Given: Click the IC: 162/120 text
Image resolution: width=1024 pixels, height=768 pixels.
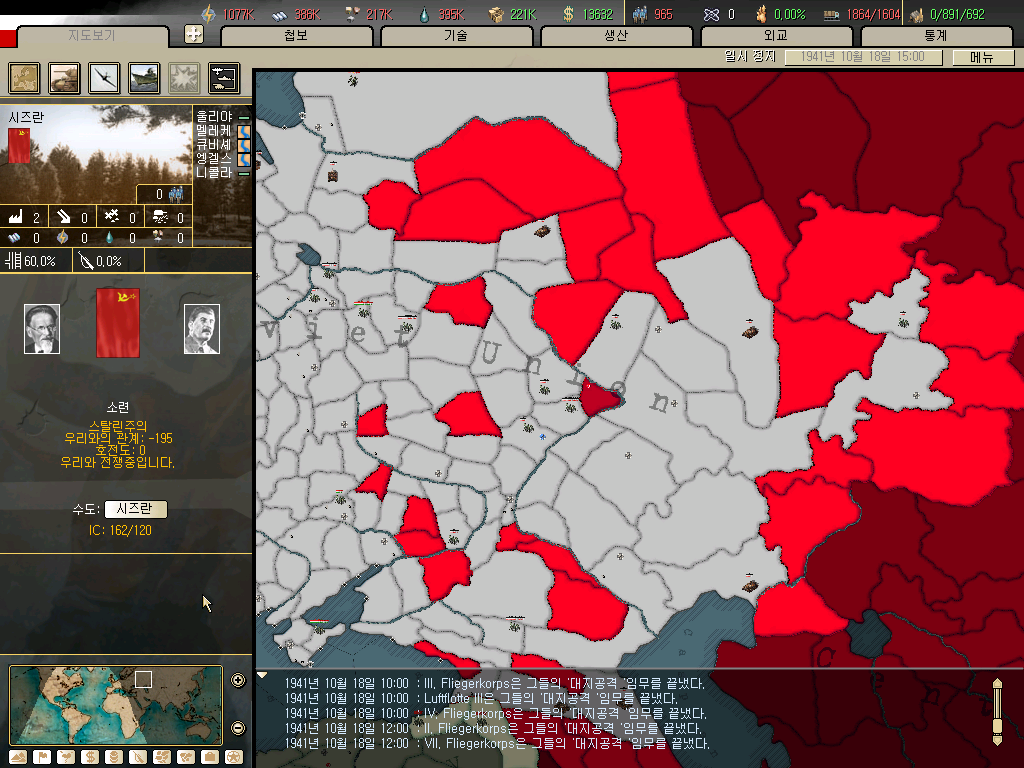Looking at the screenshot, I should point(120,530).
